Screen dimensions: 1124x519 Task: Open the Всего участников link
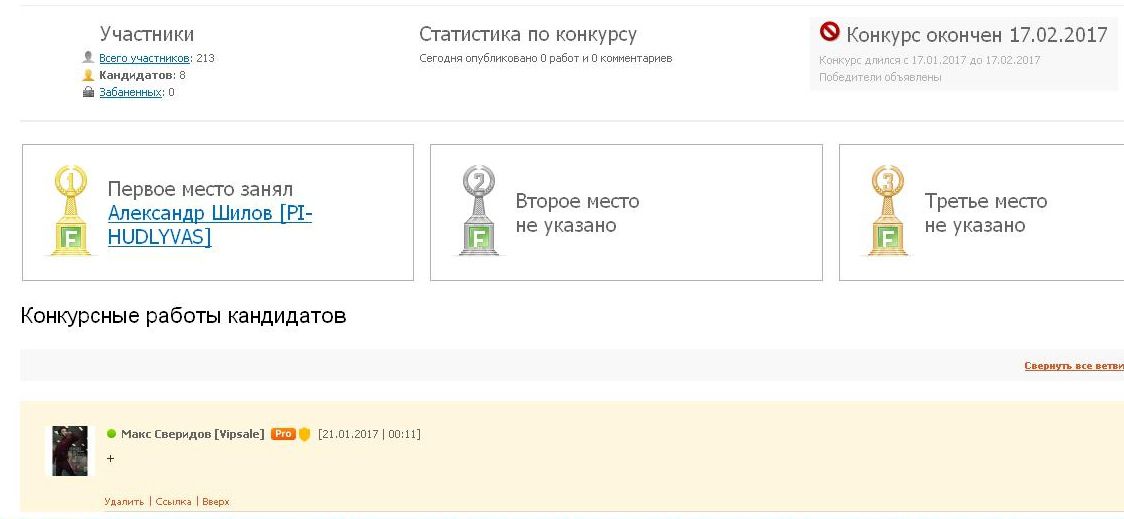tap(144, 58)
